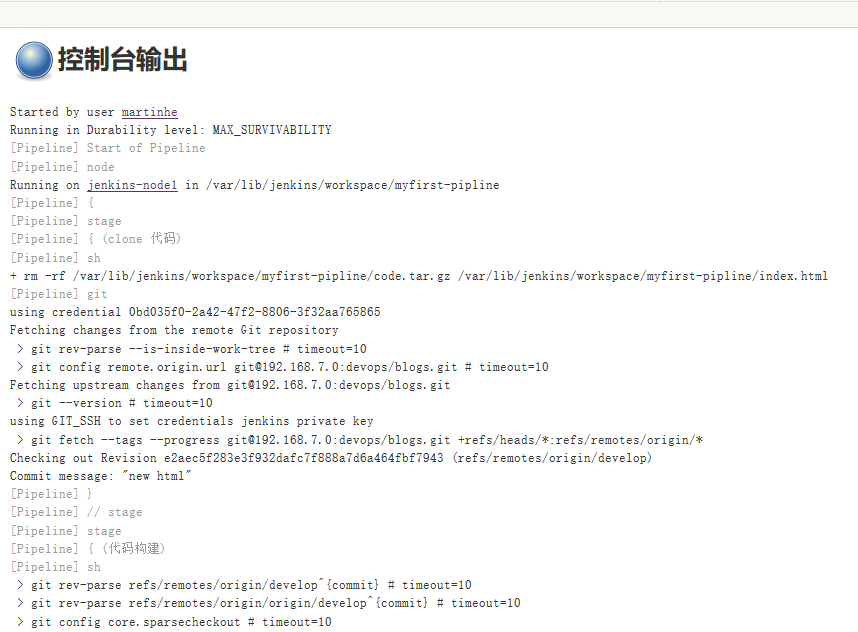Click the '[Pipeline] git' step line
Viewport: 858px width, 632px height.
point(58,294)
